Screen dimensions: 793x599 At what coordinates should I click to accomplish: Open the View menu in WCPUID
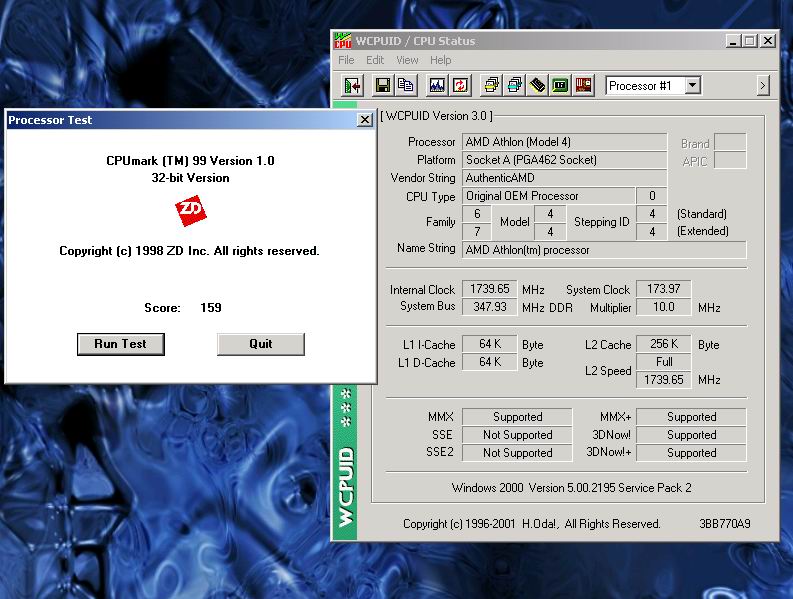pyautogui.click(x=407, y=60)
